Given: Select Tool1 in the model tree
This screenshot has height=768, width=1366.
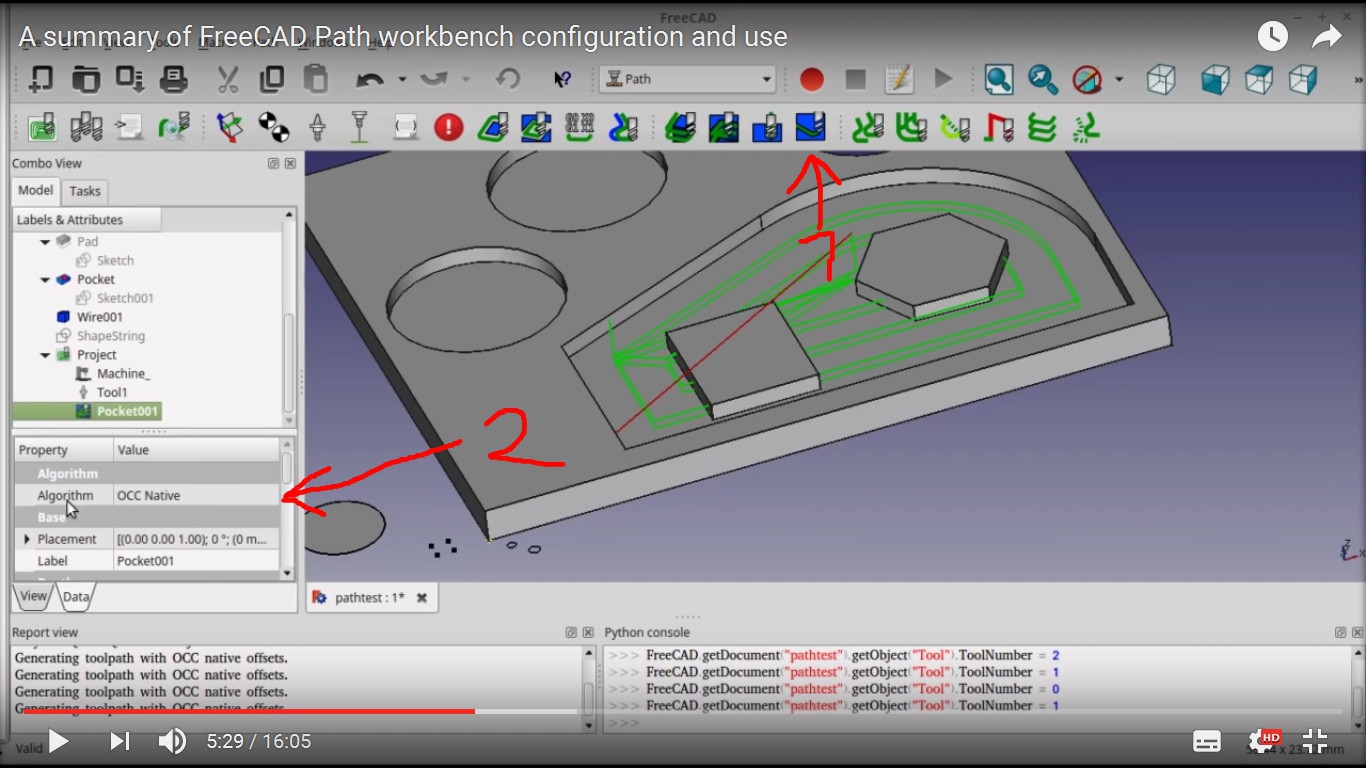Looking at the screenshot, I should click(112, 392).
